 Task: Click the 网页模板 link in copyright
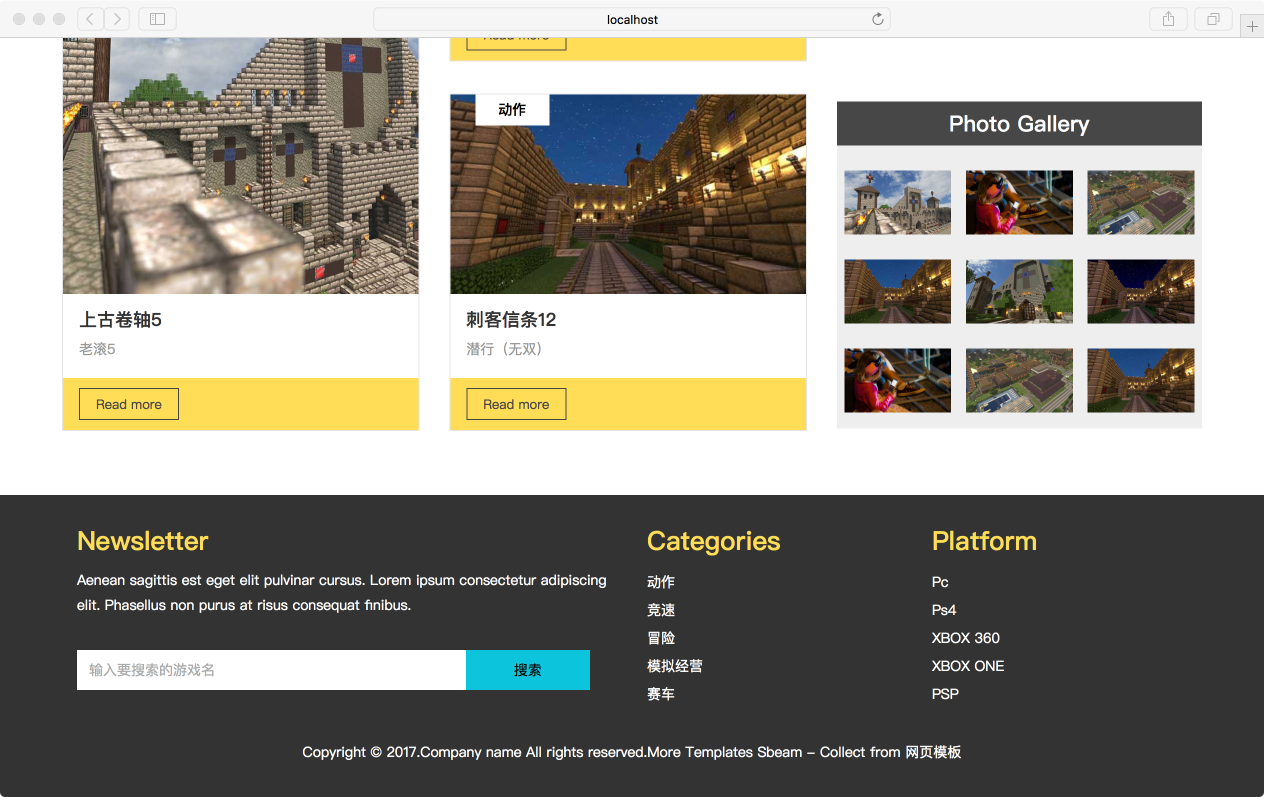point(933,752)
